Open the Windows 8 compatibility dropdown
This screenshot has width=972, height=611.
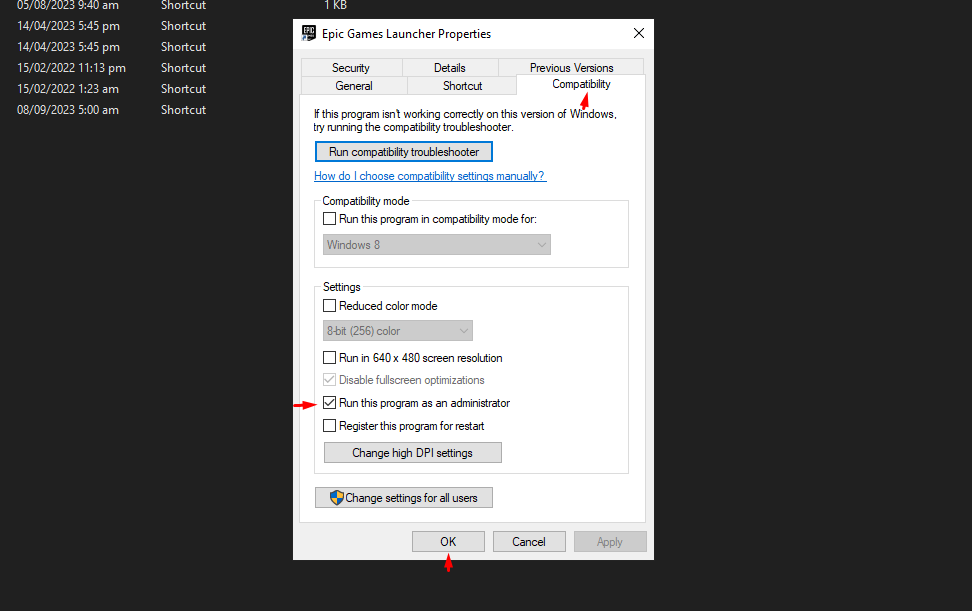[x=437, y=245]
